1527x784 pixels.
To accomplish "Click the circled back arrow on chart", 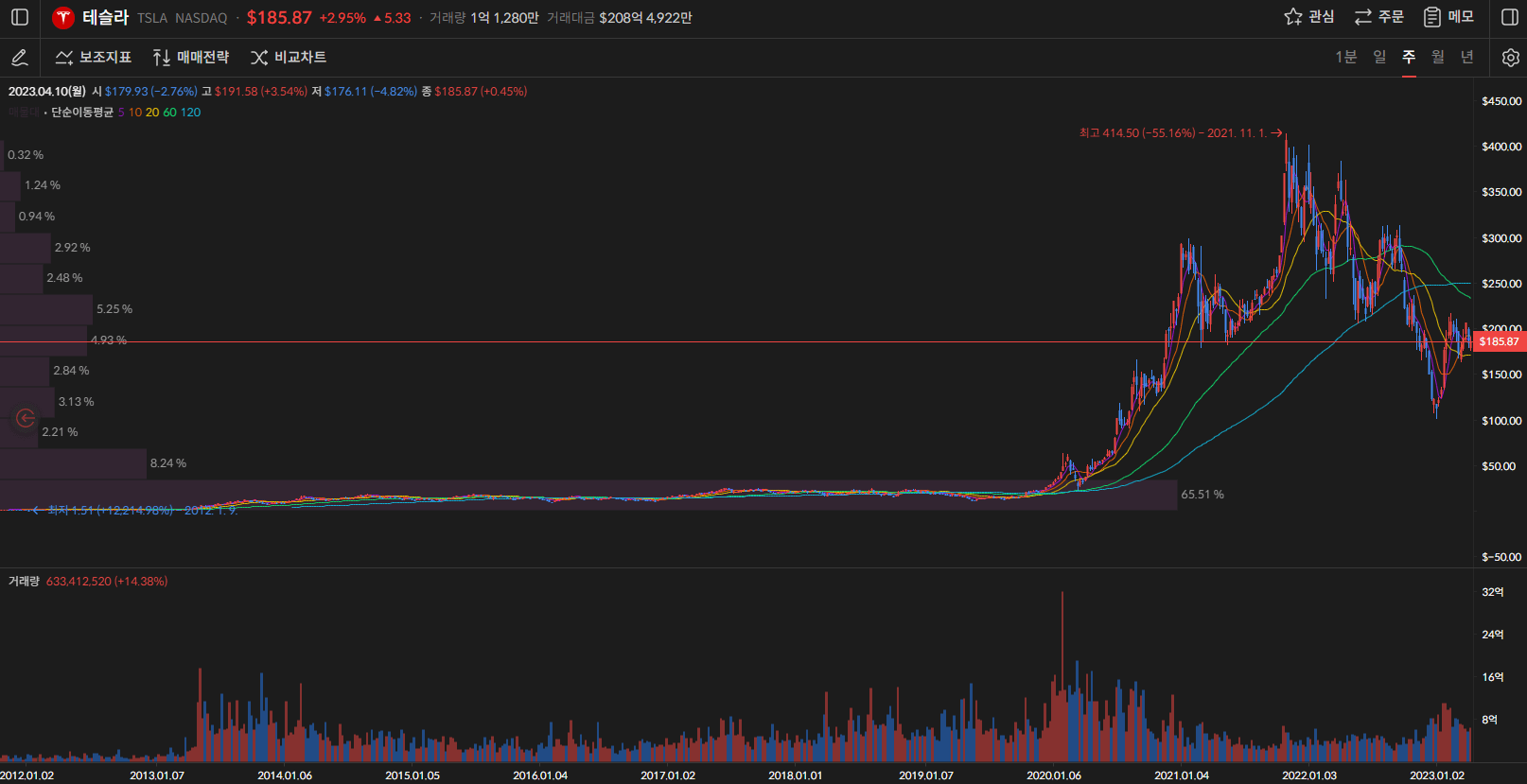I will [26, 417].
